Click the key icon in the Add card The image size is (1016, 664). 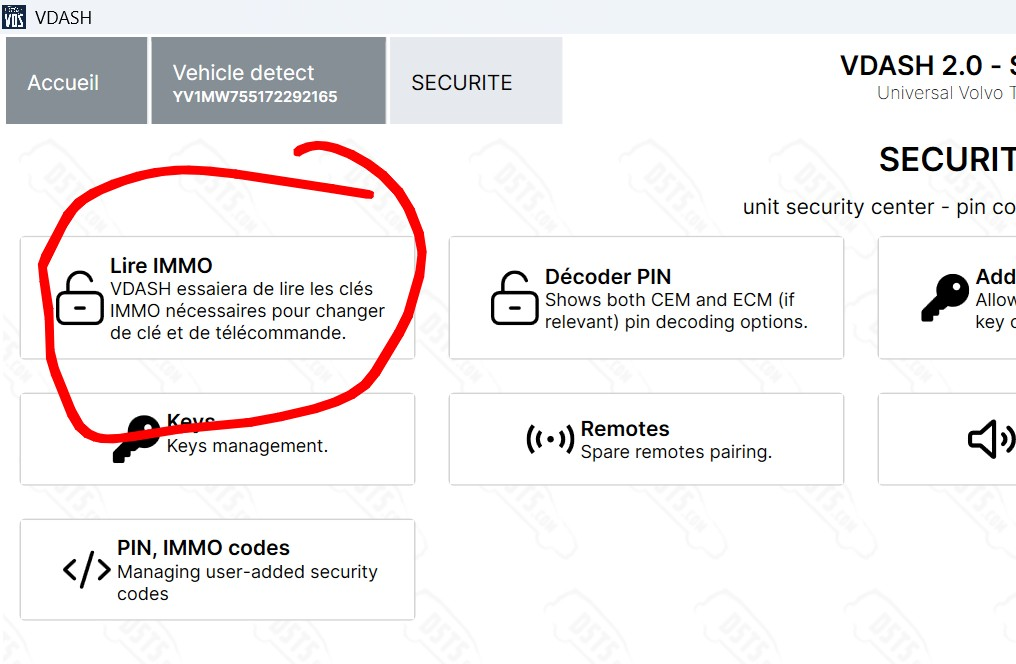(945, 298)
